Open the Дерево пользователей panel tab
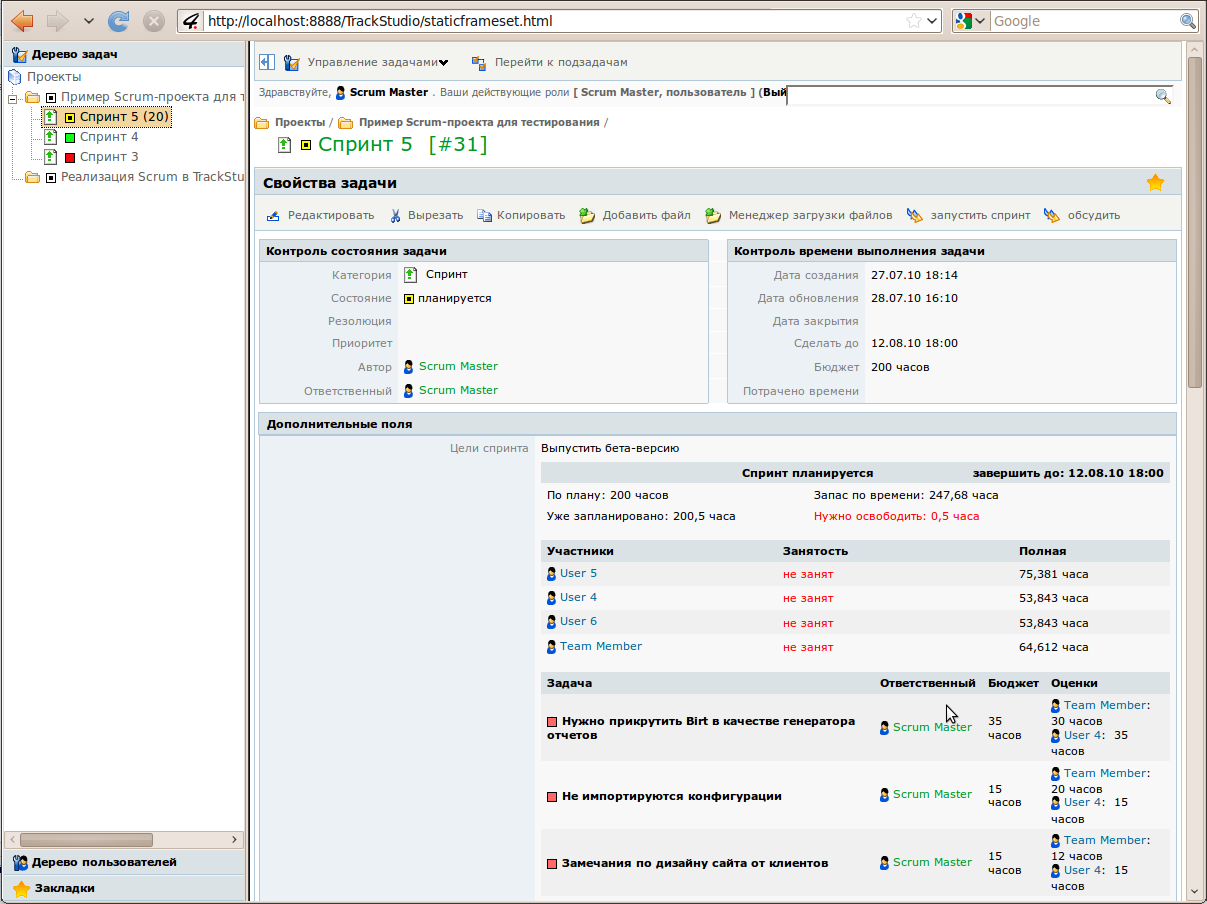This screenshot has width=1207, height=904. click(x=104, y=862)
